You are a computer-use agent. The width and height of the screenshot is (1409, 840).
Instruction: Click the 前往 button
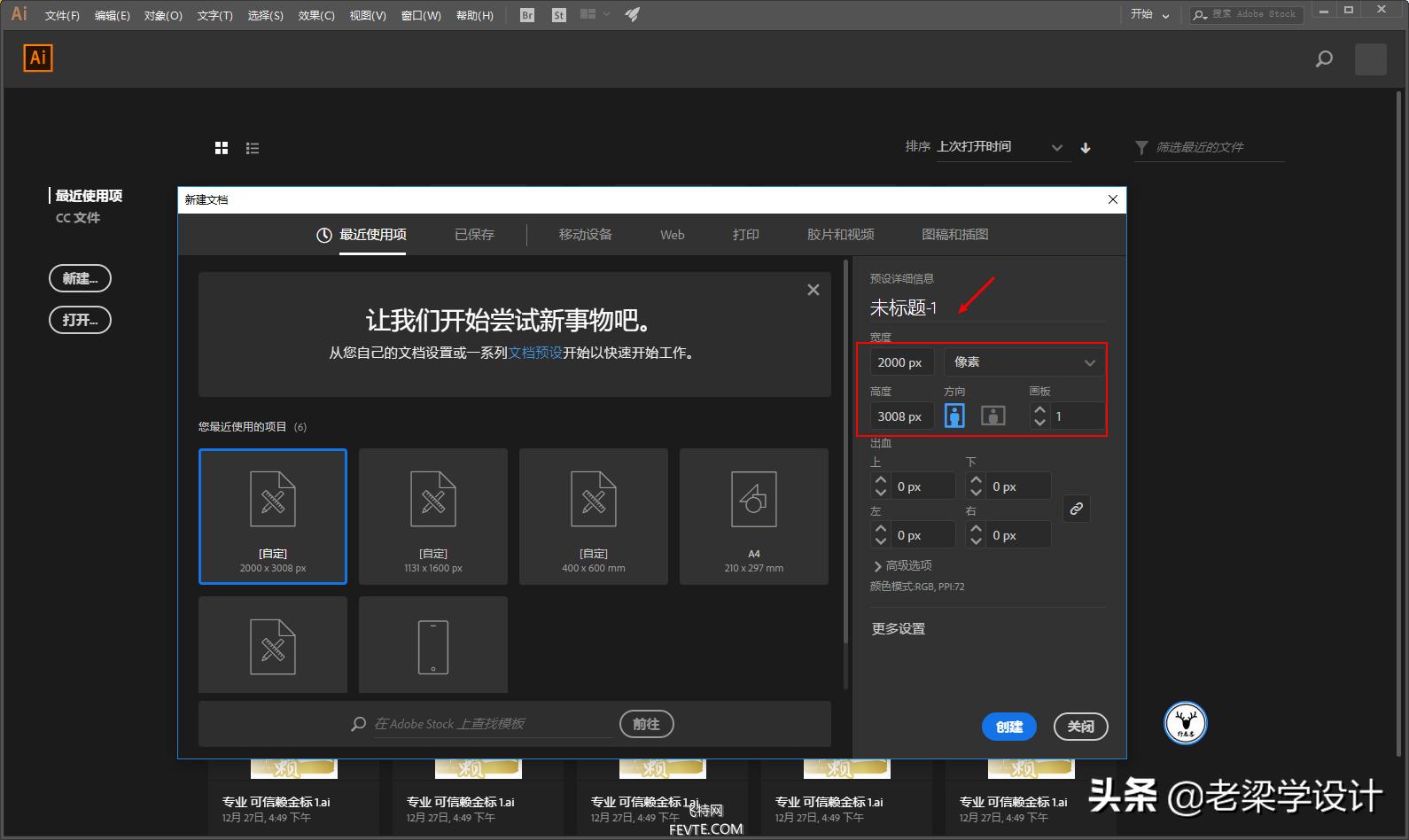[646, 724]
